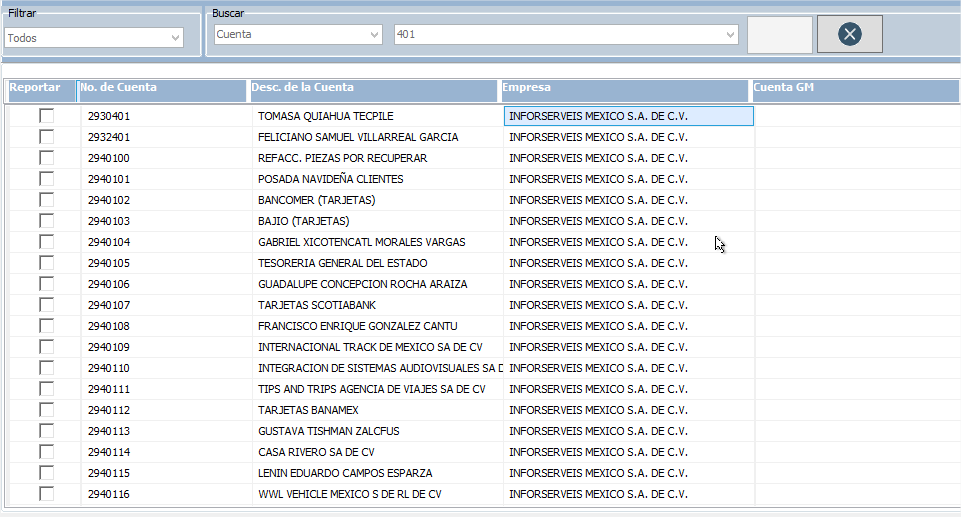The height and width of the screenshot is (517, 961).
Task: Enable Reportar for account 2940103
Action: [x=46, y=221]
